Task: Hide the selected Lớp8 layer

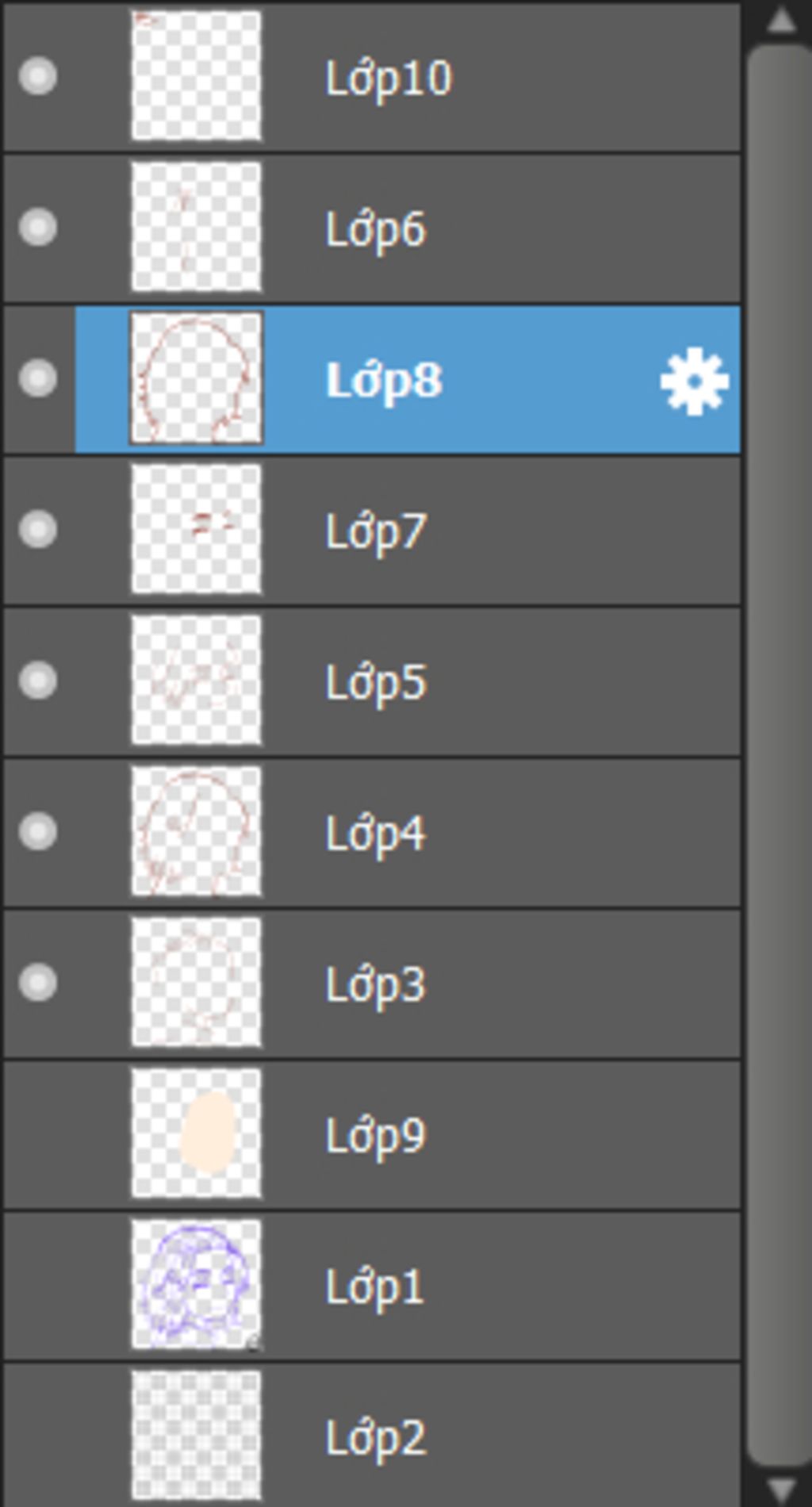Action: tap(38, 378)
